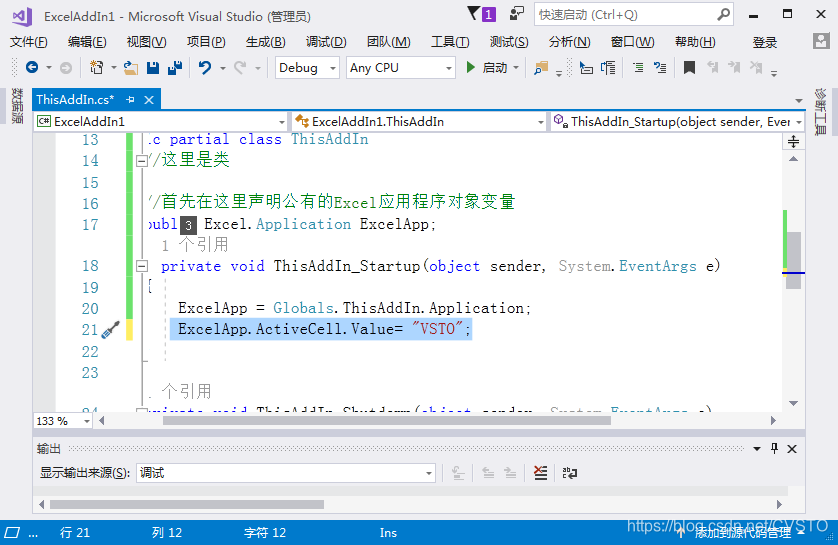Collapse the ThisAddIn_Startup method on line 18
The height and width of the screenshot is (545, 838).
pyautogui.click(x=142, y=266)
